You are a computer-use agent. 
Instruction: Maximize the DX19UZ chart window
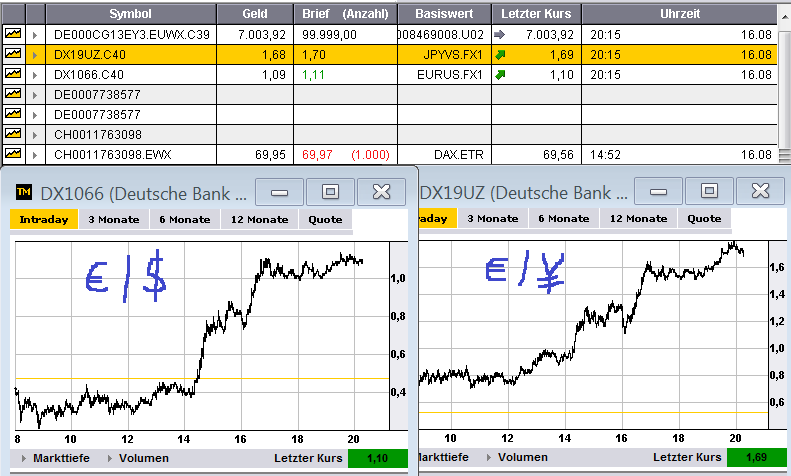coord(709,191)
